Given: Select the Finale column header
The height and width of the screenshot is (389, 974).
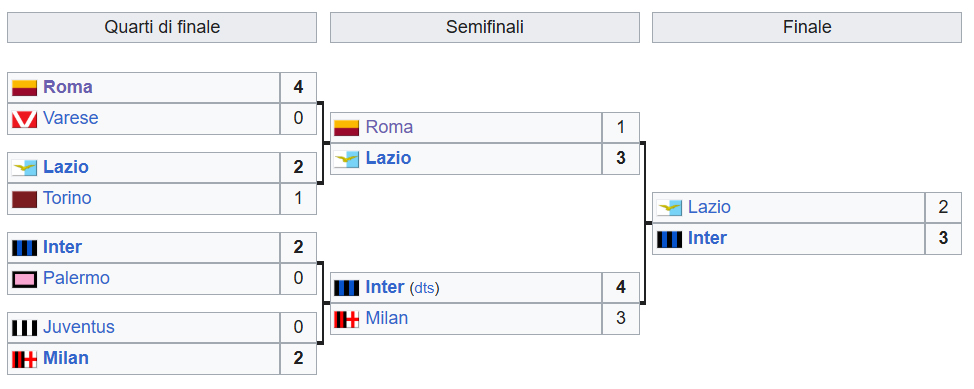Looking at the screenshot, I should pyautogui.click(x=807, y=27).
